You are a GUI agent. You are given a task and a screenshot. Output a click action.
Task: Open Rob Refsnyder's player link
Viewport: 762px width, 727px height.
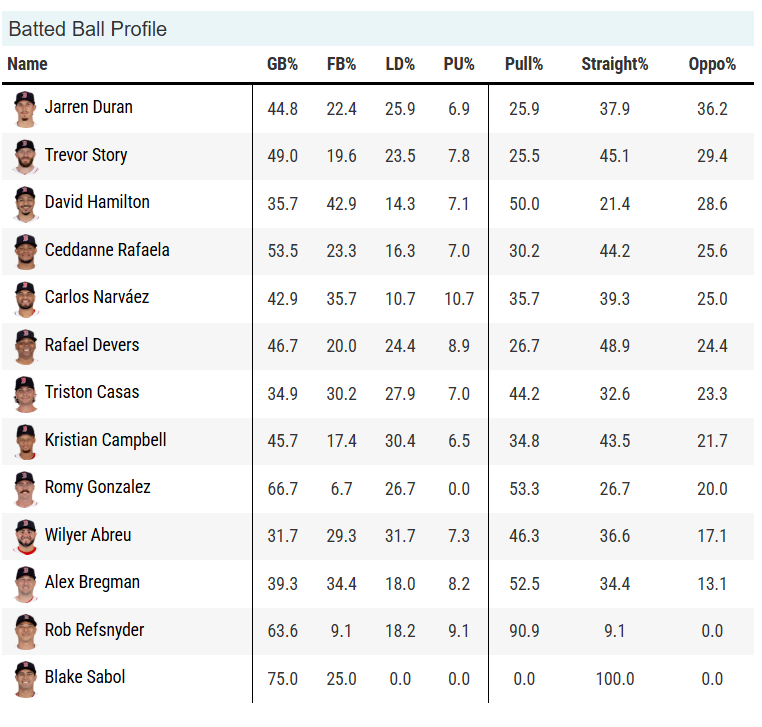pyautogui.click(x=94, y=630)
